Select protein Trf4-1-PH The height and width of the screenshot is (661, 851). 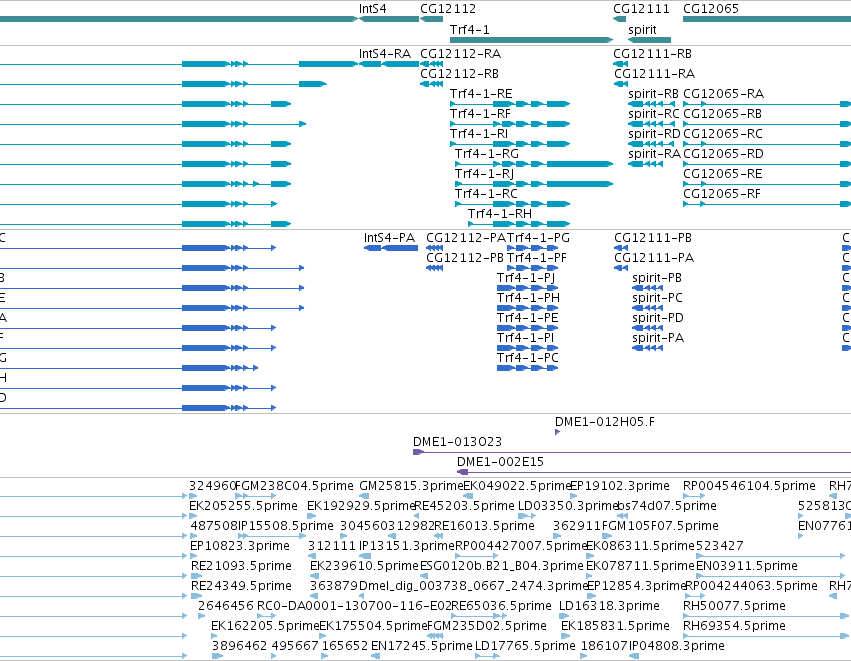click(x=528, y=308)
